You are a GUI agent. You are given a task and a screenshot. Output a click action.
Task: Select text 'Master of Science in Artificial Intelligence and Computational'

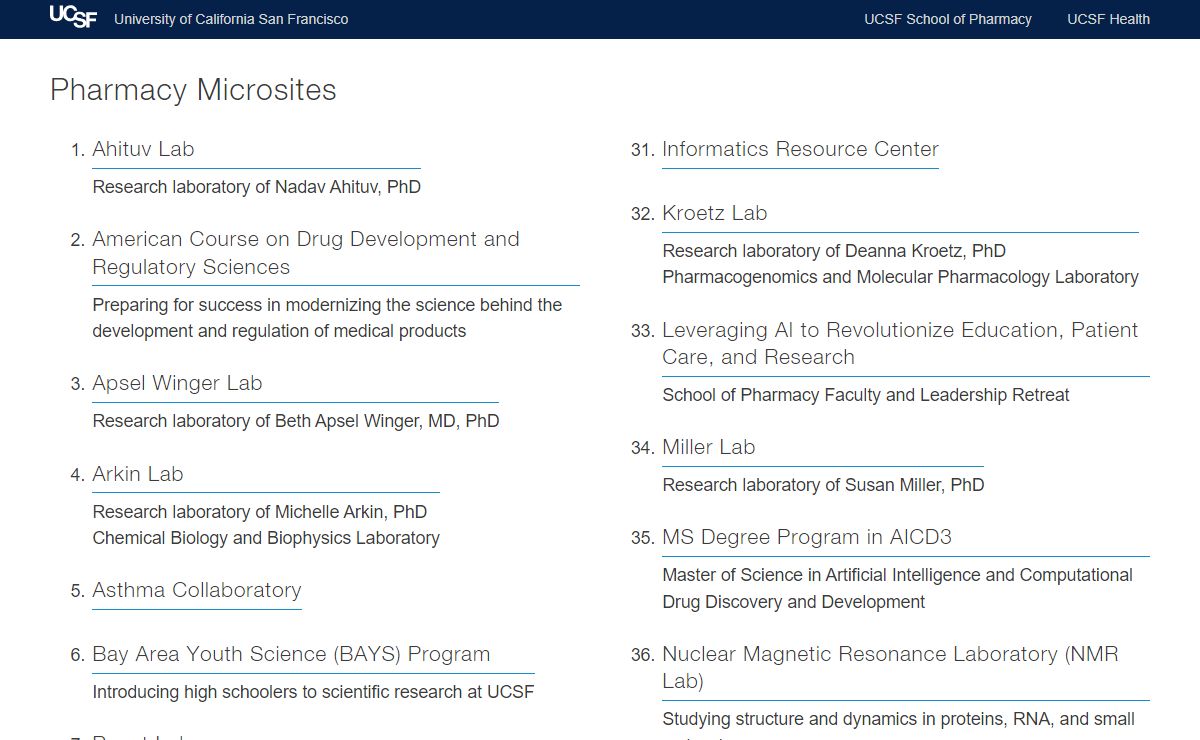click(897, 575)
